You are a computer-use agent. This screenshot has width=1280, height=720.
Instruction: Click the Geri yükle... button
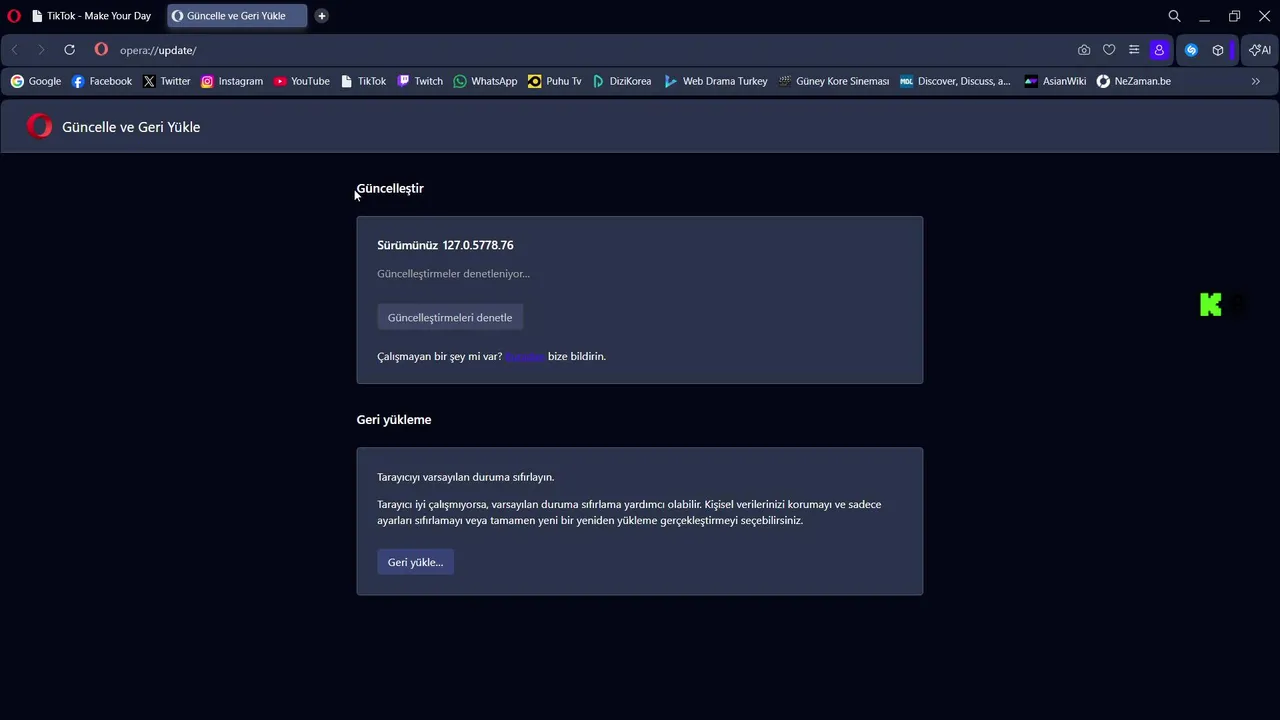pyautogui.click(x=415, y=562)
